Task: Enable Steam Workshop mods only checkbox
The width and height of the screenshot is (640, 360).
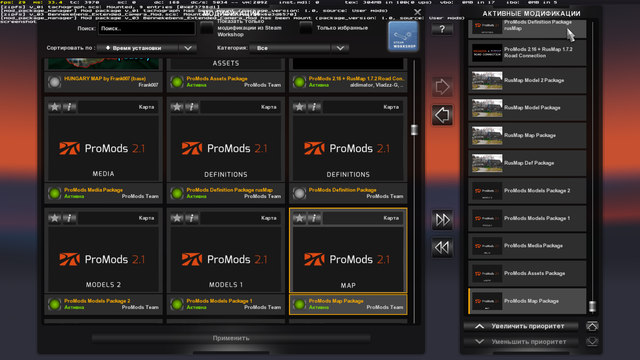Action: click(207, 28)
